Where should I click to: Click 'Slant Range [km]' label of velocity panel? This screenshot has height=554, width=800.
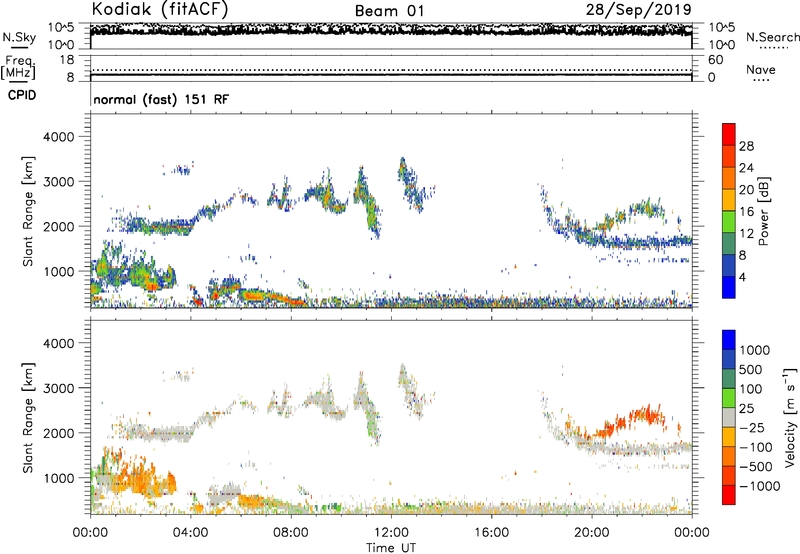point(28,417)
